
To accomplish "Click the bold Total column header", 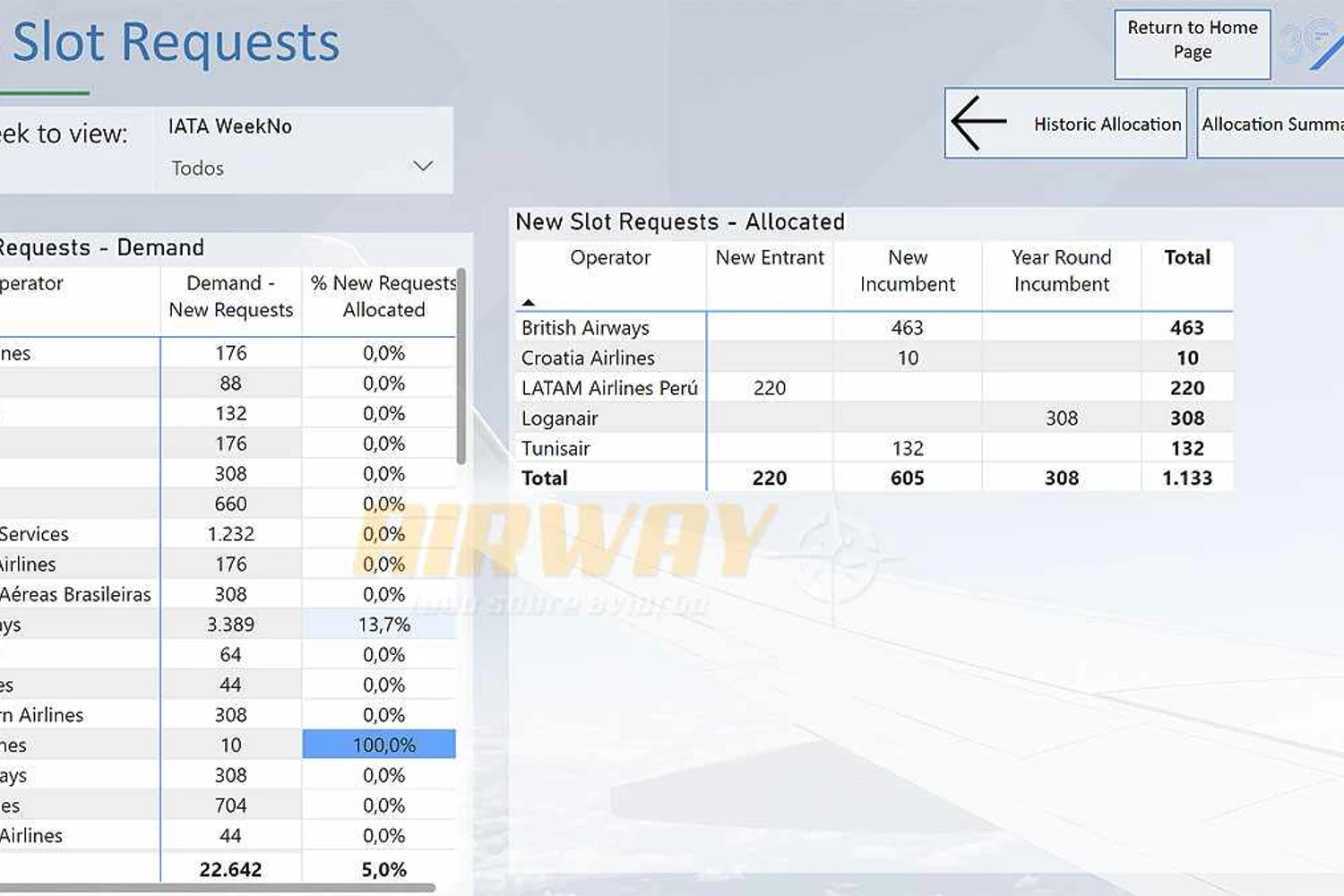I will [1187, 258].
